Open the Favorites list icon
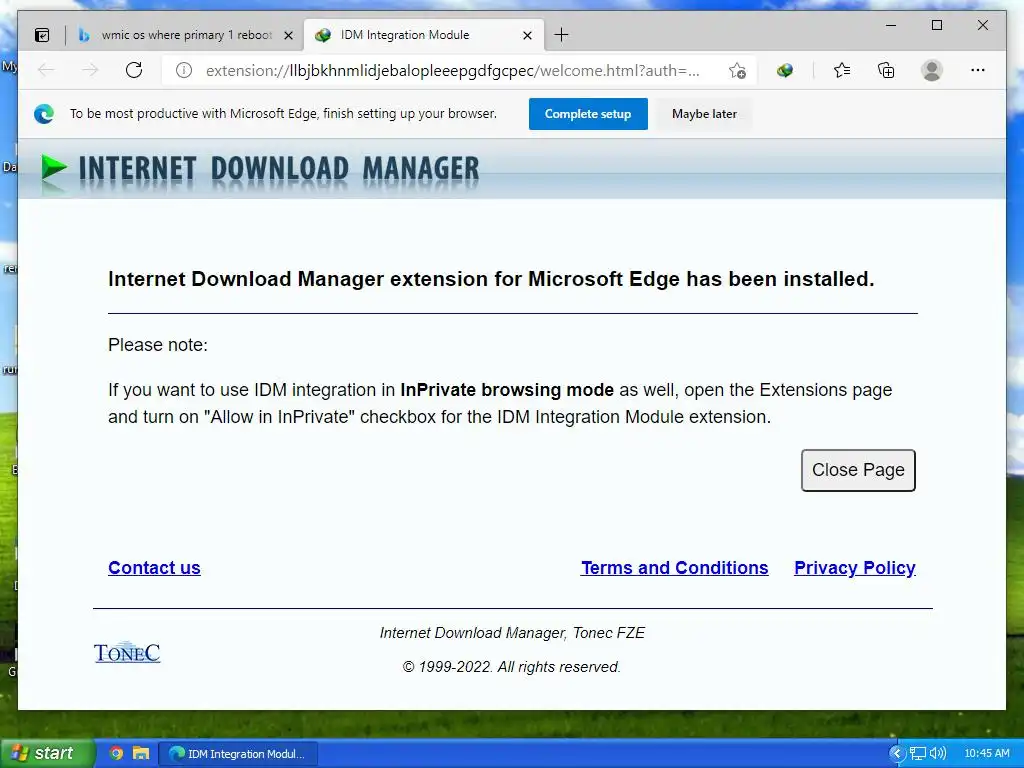 point(842,71)
